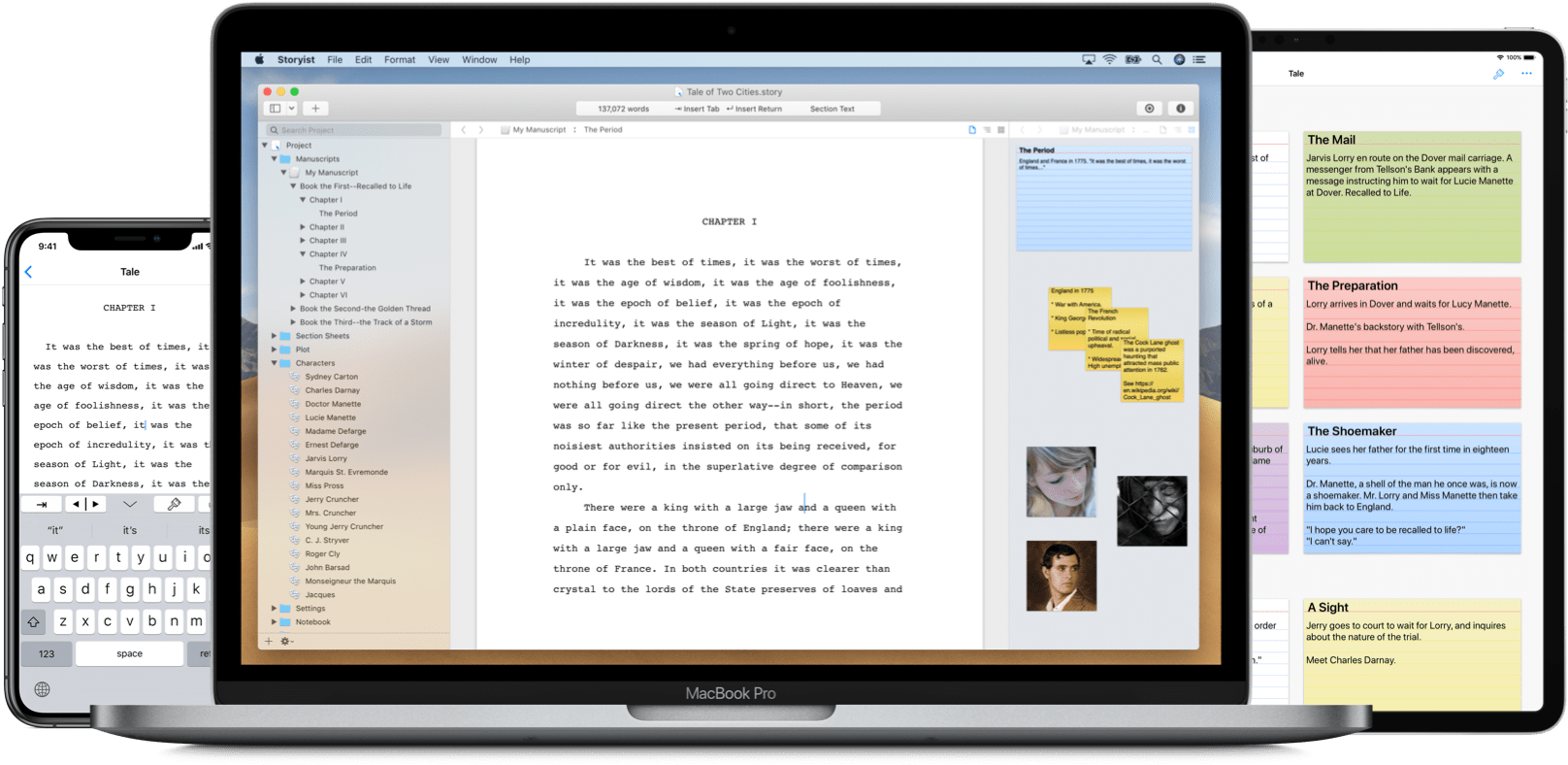The image size is (1568, 765).
Task: Click the plus add-item toolbar button
Action: tap(315, 109)
